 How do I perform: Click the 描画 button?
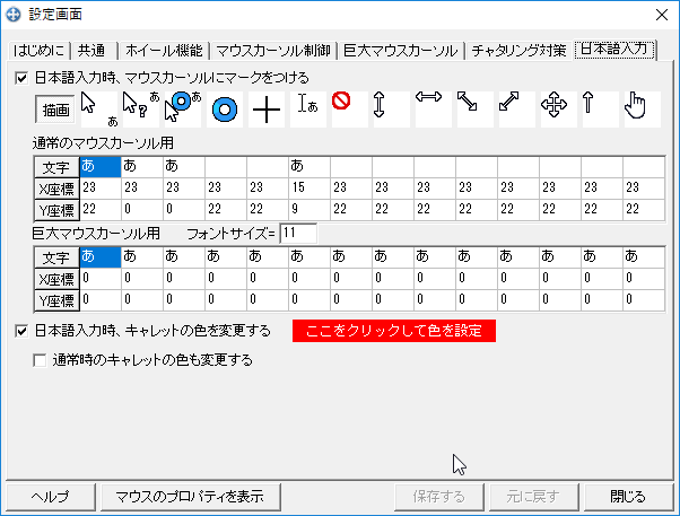(56, 110)
